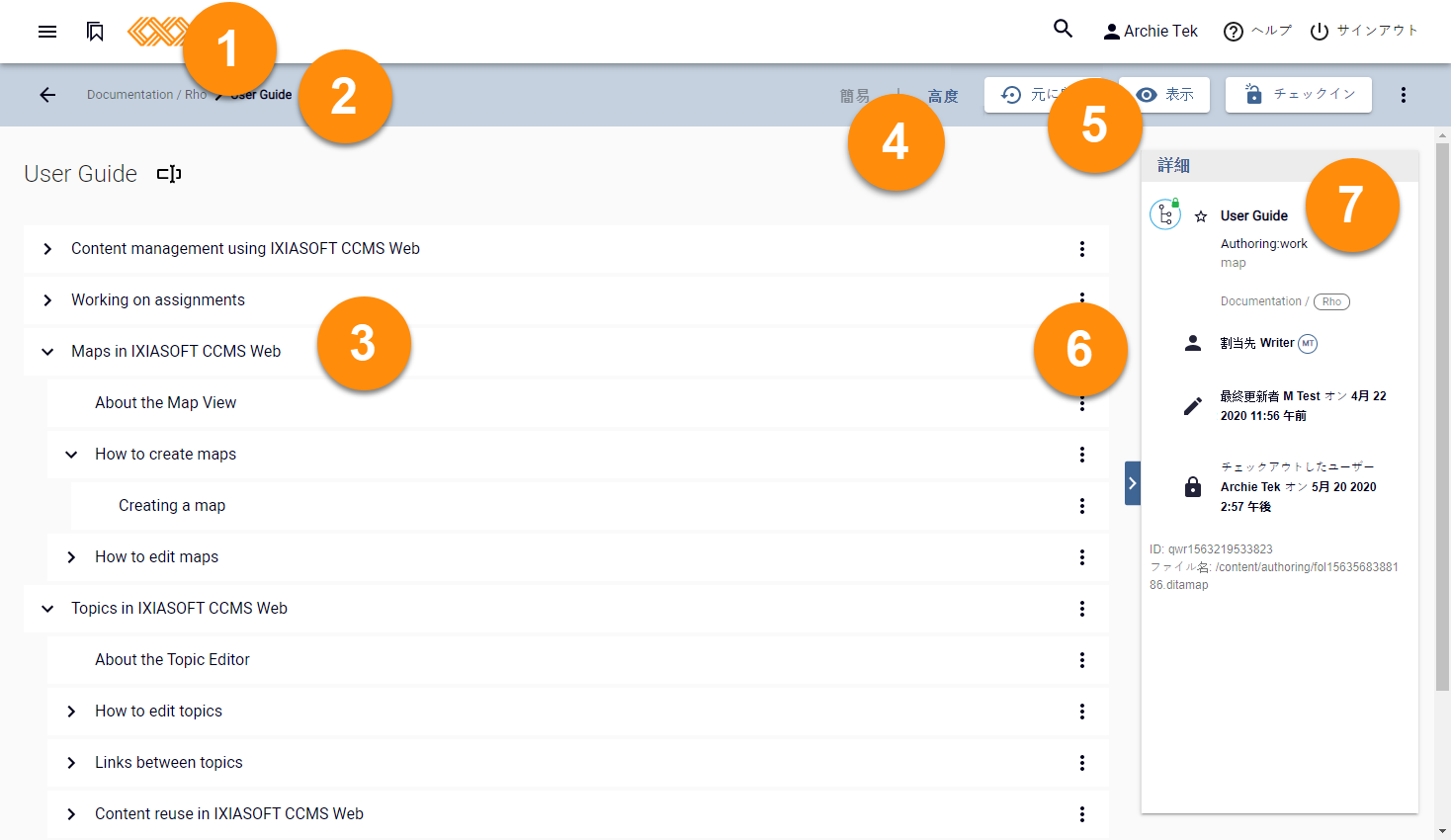Collapse How to create maps
1451x840 pixels.
71,455
